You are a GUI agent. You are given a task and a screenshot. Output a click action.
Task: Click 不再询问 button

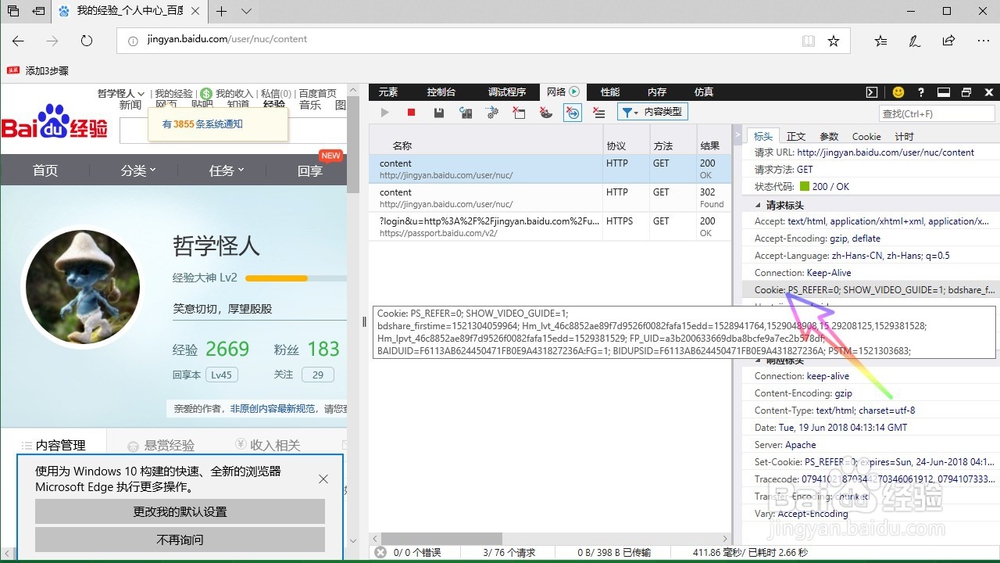pos(180,539)
